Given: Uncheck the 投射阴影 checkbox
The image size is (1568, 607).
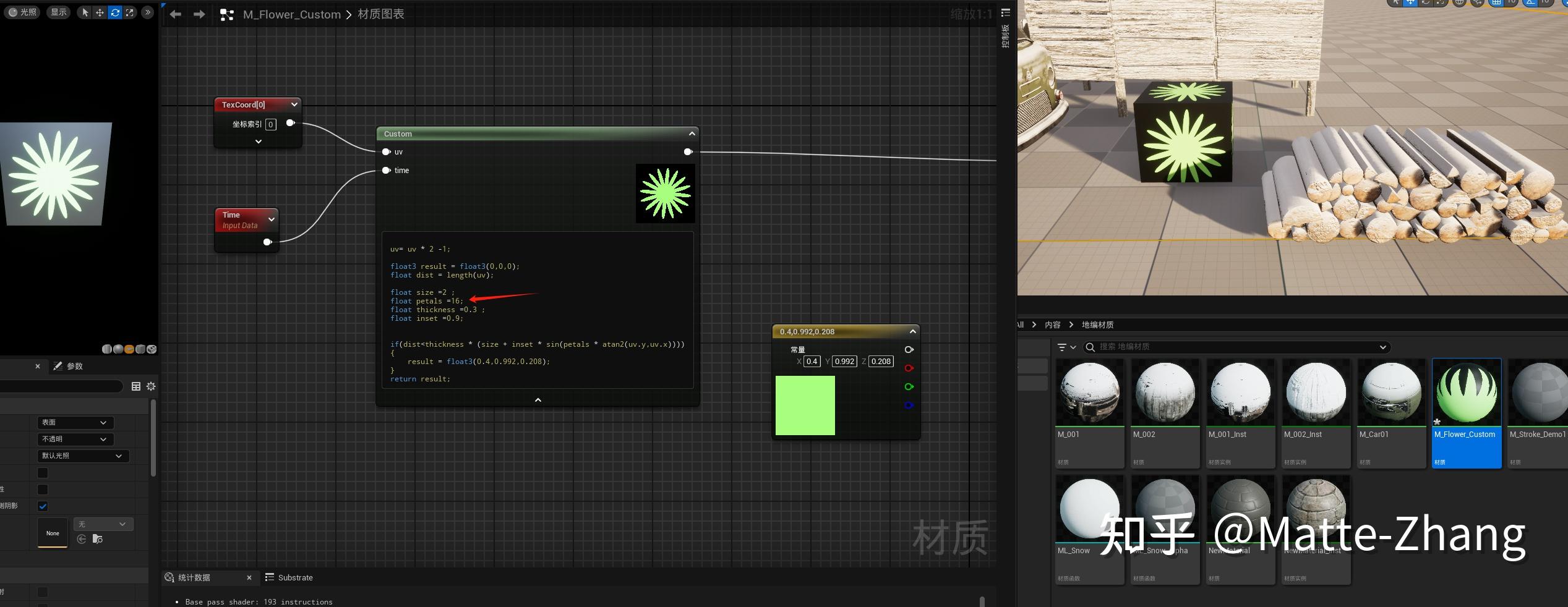Looking at the screenshot, I should pos(42,506).
